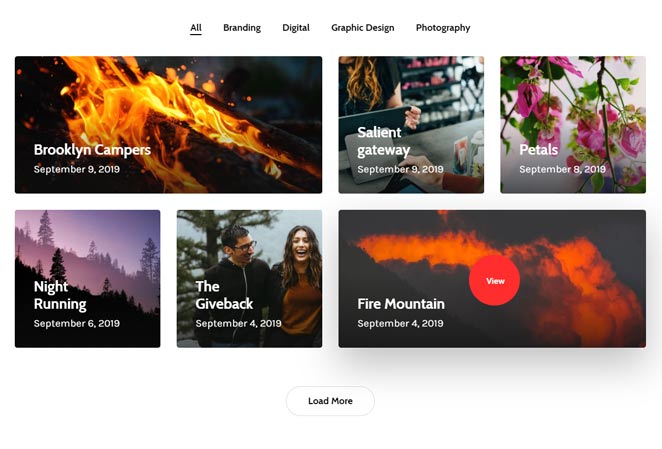Click the Fire Mountain title text

pos(401,304)
